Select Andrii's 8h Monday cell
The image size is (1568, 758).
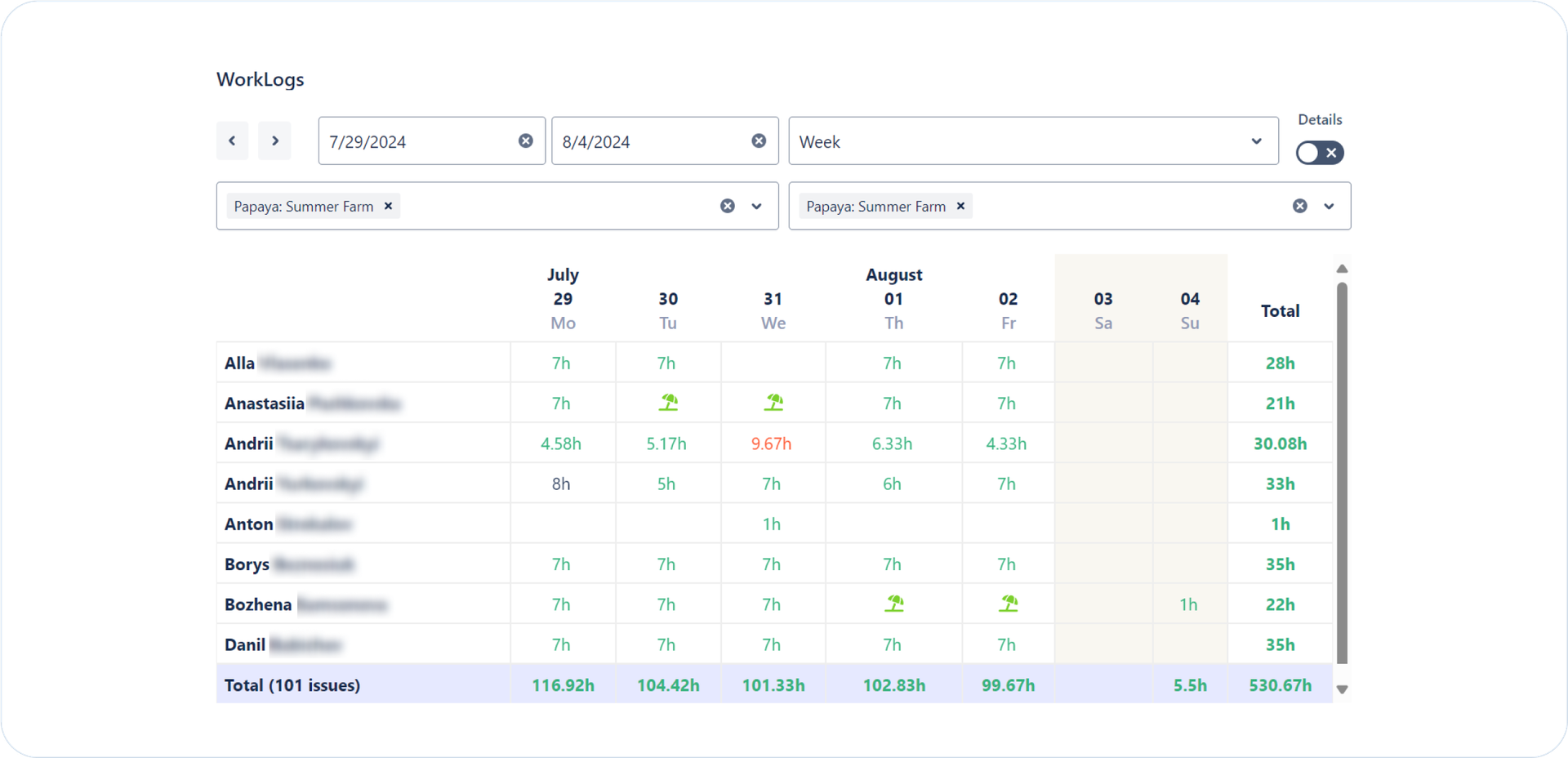click(x=561, y=484)
